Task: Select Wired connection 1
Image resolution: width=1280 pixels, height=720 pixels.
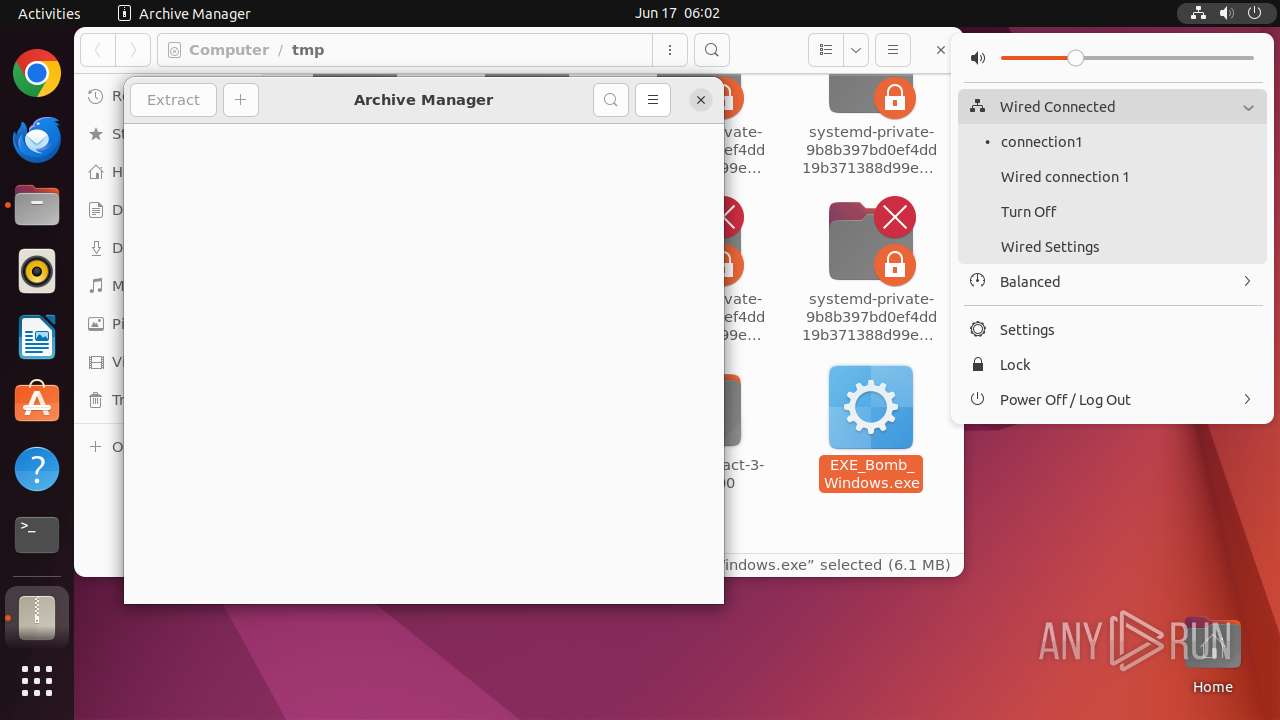Action: pos(1112,177)
